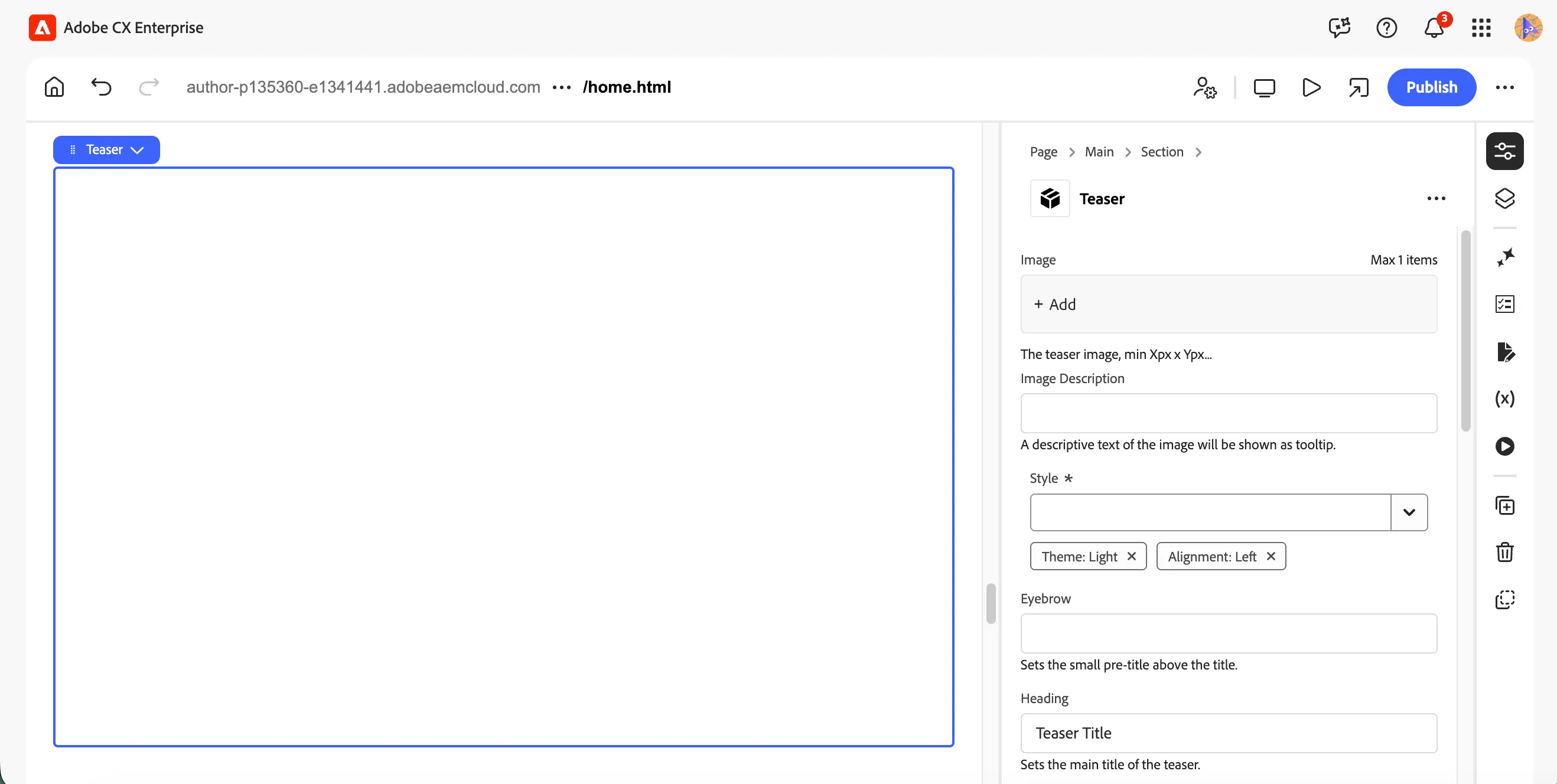Edit the Heading field Teaser Title
The image size is (1557, 784).
pos(1228,733)
